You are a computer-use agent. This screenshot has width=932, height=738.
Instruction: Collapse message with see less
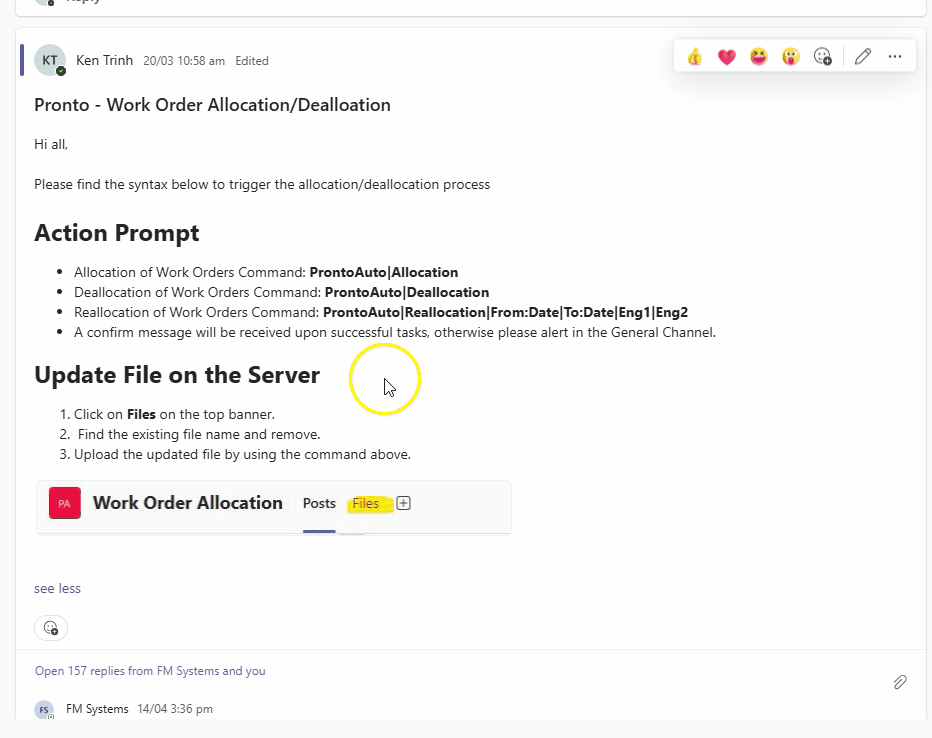[57, 588]
